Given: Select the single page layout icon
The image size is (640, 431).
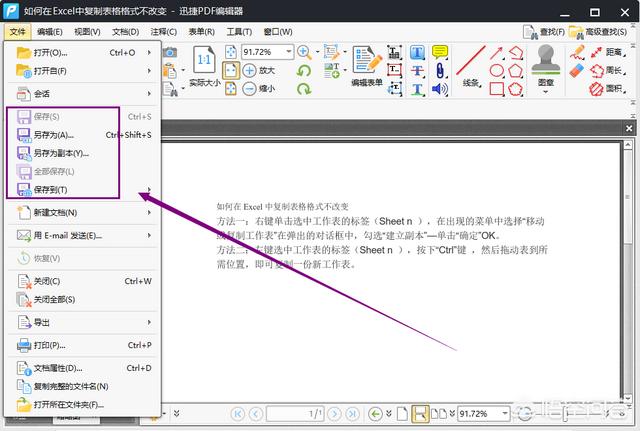Looking at the screenshot, I should click(402, 414).
